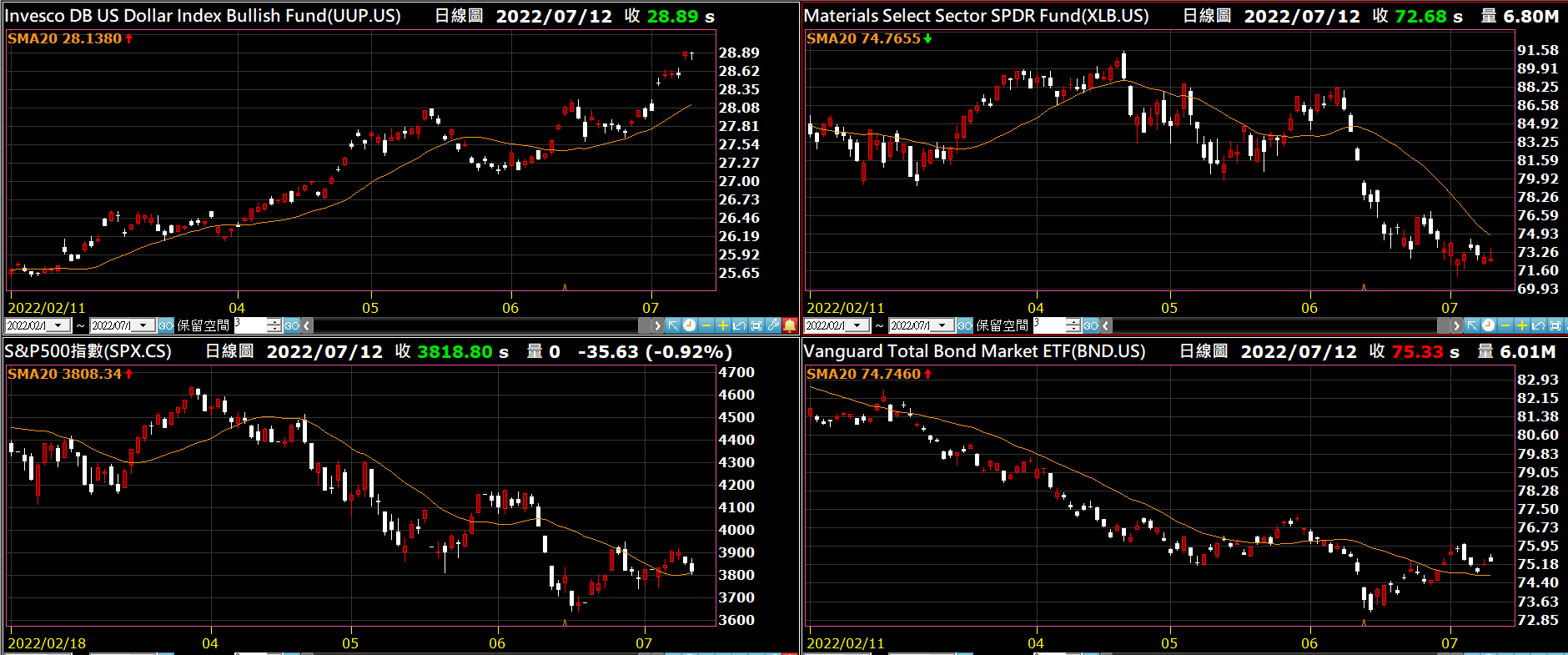Image resolution: width=1568 pixels, height=655 pixels.
Task: Click the UUP reserved space input field
Action: point(249,325)
